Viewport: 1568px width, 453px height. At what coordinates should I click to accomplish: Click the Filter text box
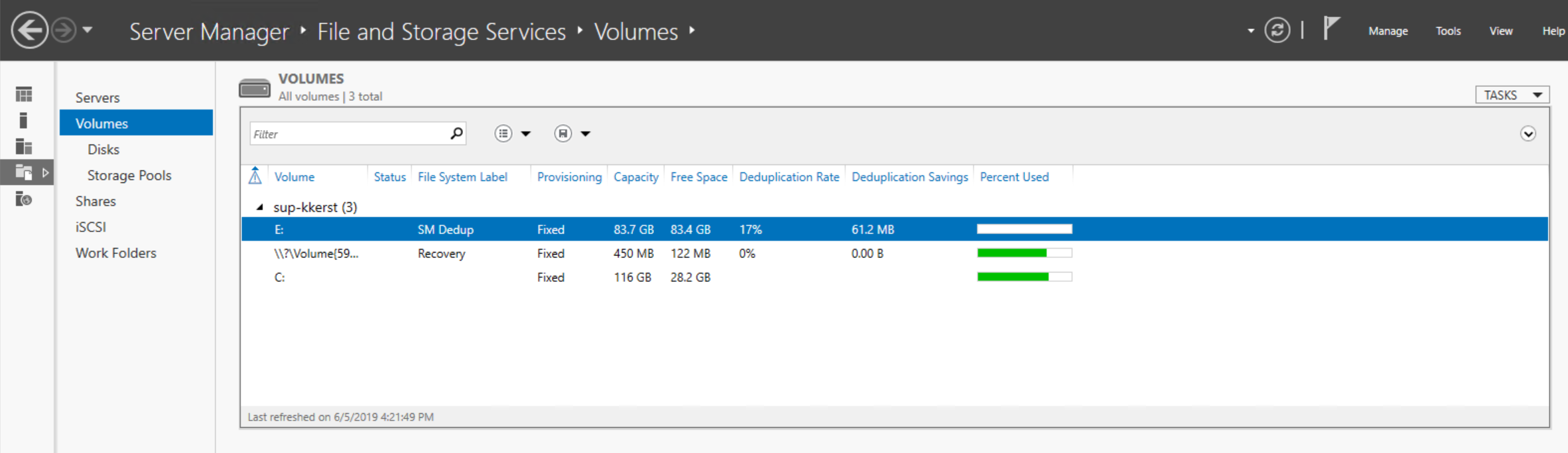pyautogui.click(x=349, y=134)
